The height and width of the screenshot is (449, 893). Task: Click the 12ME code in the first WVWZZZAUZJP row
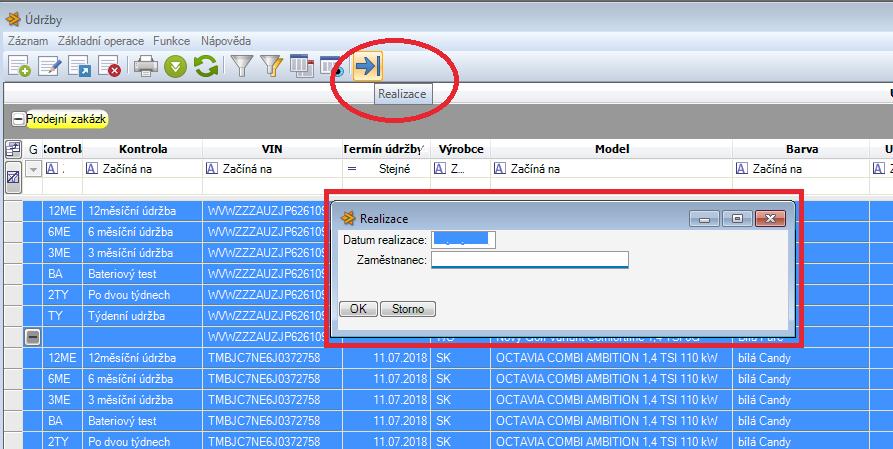(x=62, y=211)
